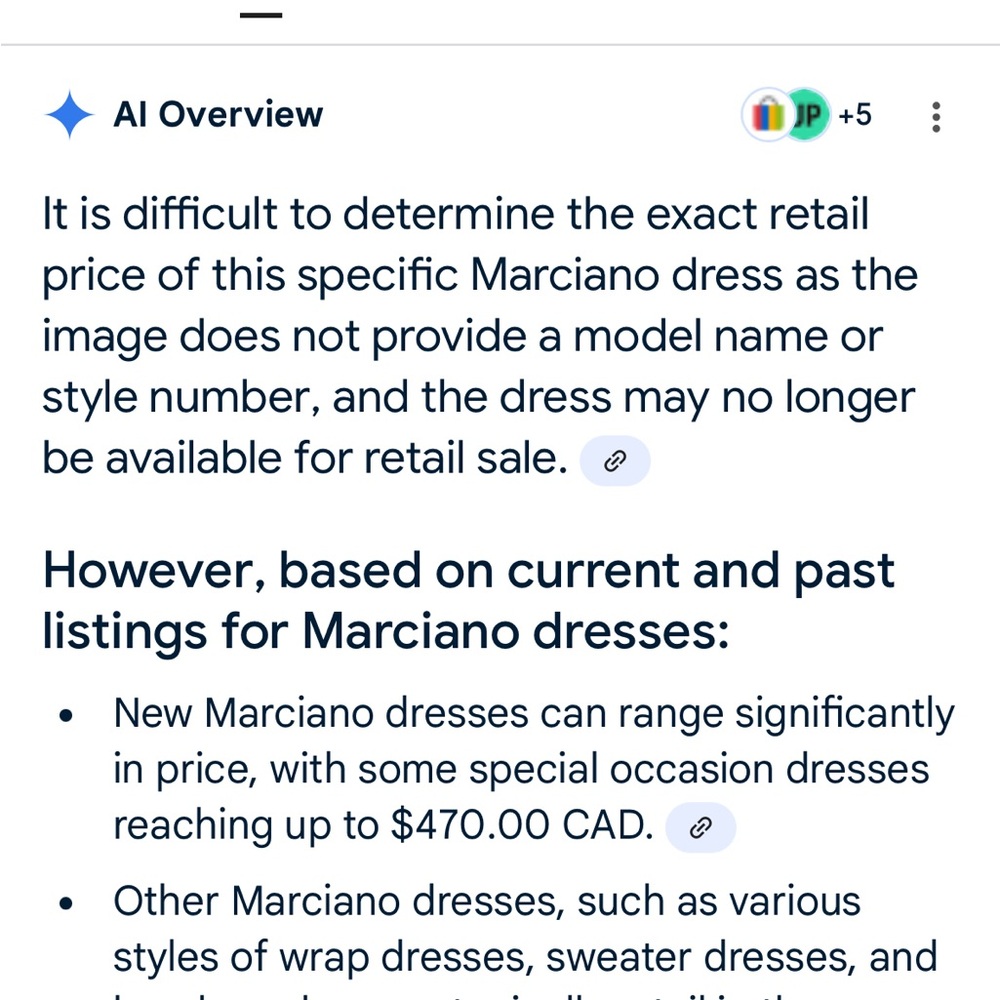
Task: Click the 'New Marciano dresses can range' bullet
Action: tap(534, 768)
